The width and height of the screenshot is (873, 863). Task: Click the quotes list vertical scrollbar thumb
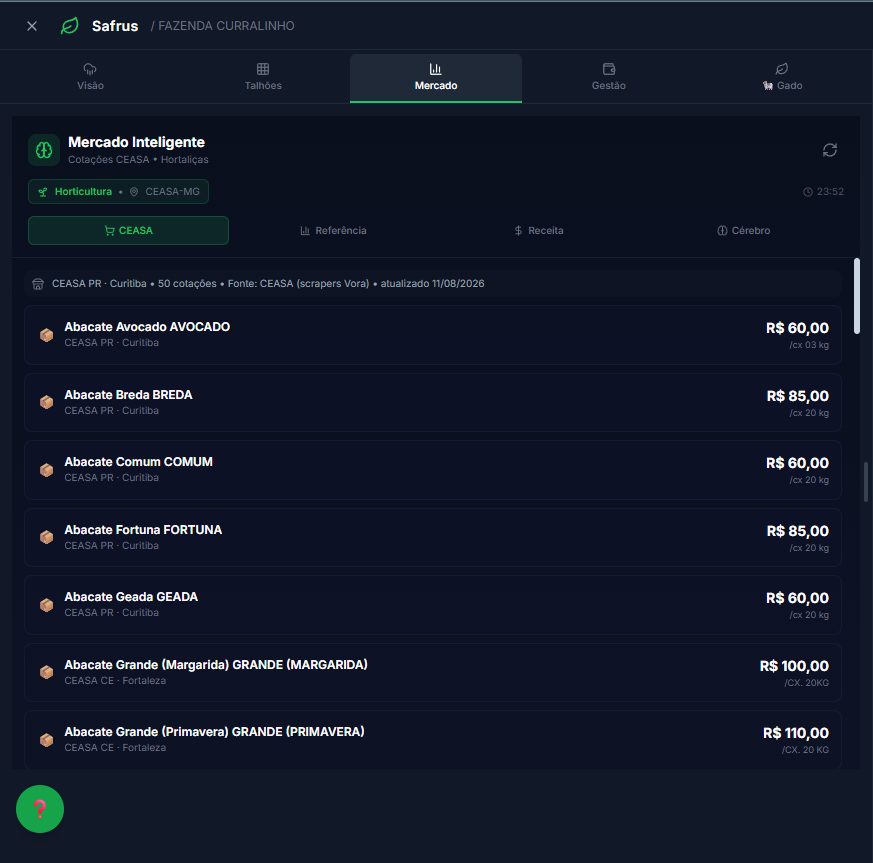(x=857, y=297)
